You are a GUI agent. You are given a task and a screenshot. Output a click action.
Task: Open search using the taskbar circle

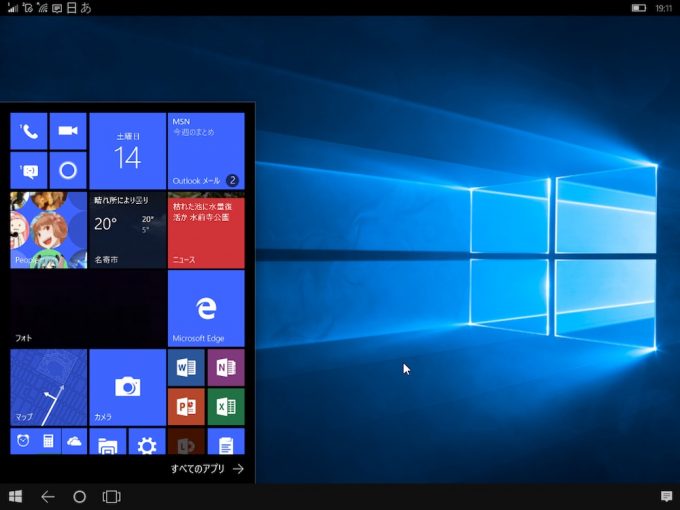pyautogui.click(x=79, y=497)
